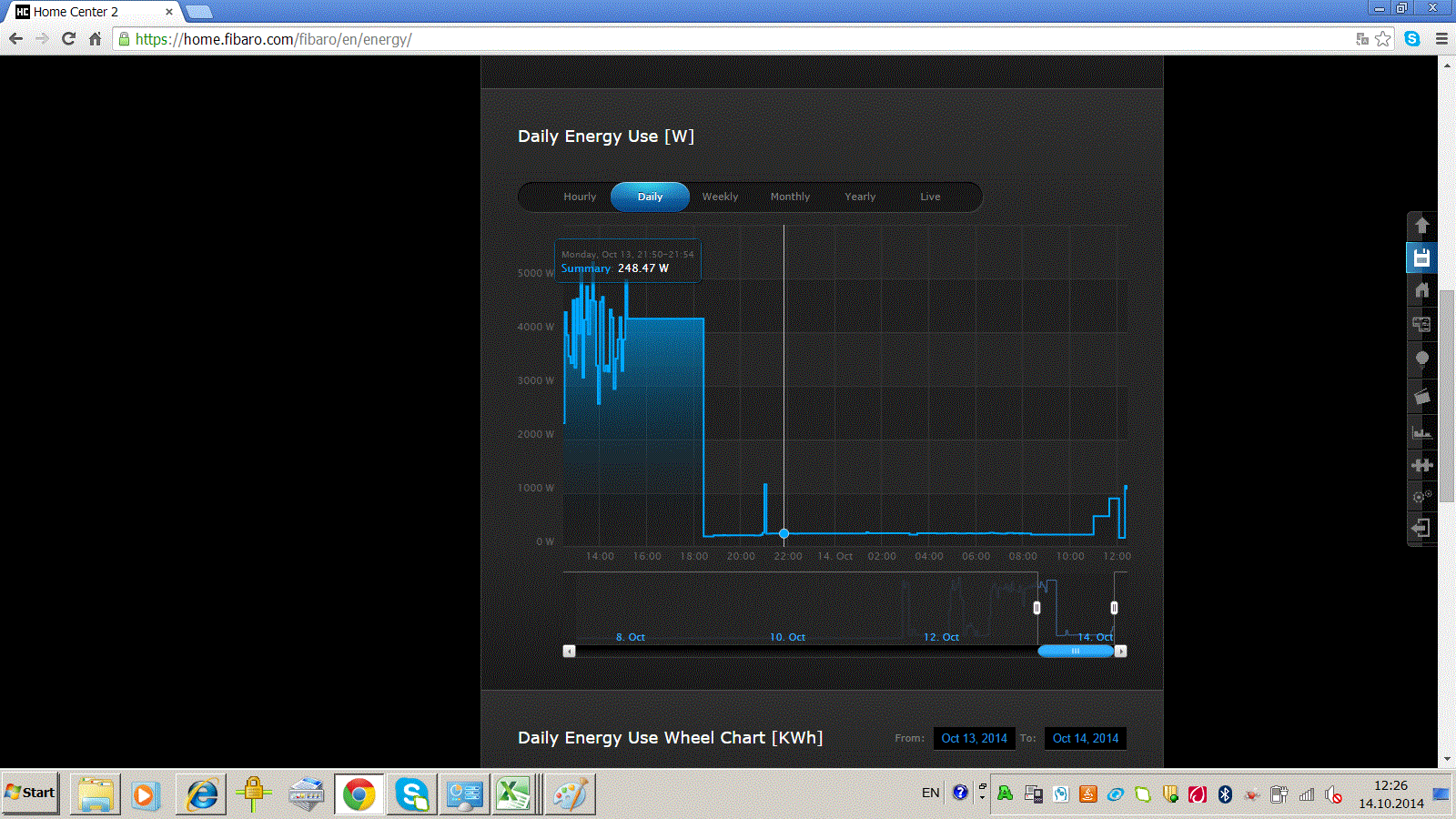Open the To date Oct 14, 2014 picker
The width and height of the screenshot is (1456, 819).
point(1086,738)
